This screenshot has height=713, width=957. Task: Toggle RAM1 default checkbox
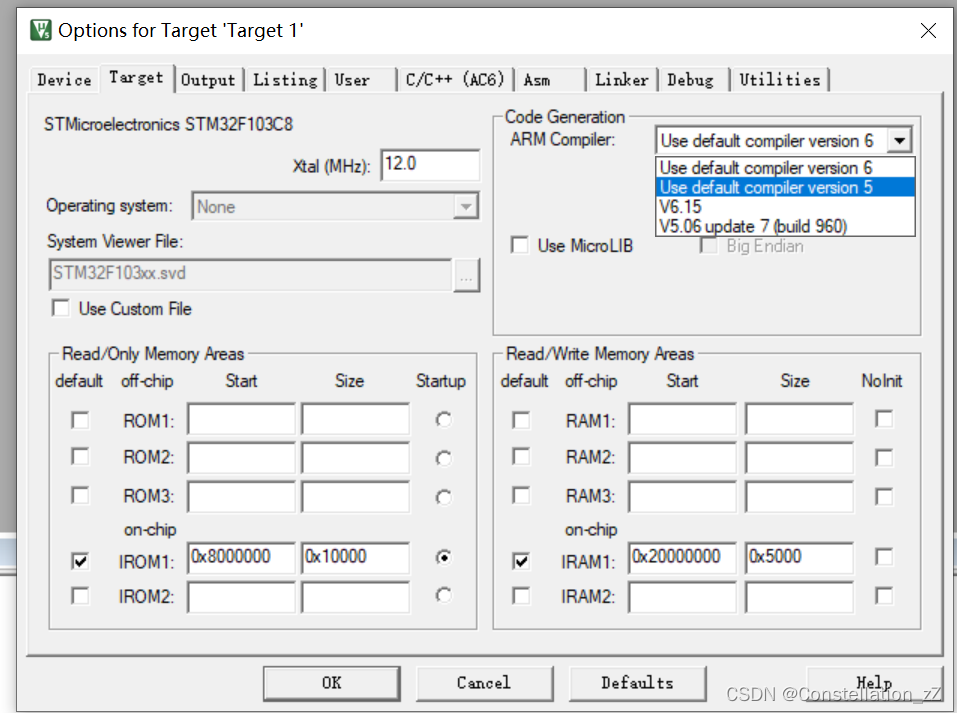coord(521,421)
